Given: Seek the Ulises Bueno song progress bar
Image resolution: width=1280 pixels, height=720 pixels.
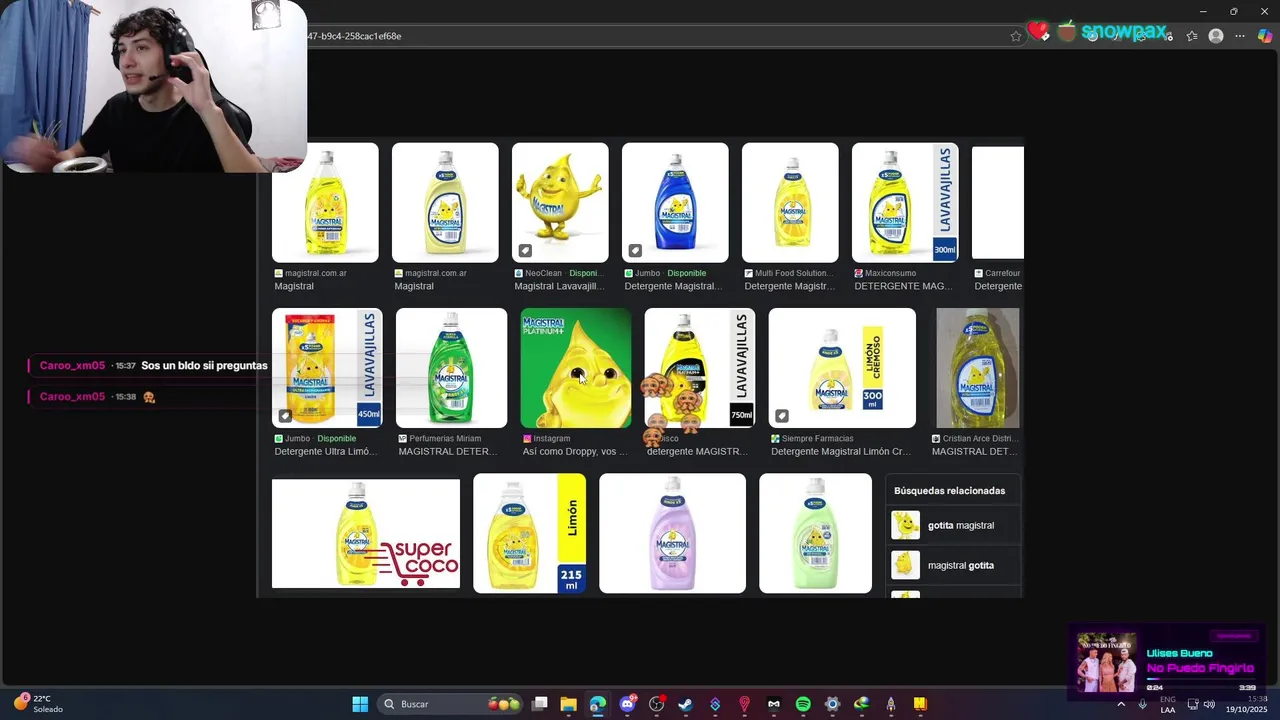Looking at the screenshot, I should (1201, 680).
